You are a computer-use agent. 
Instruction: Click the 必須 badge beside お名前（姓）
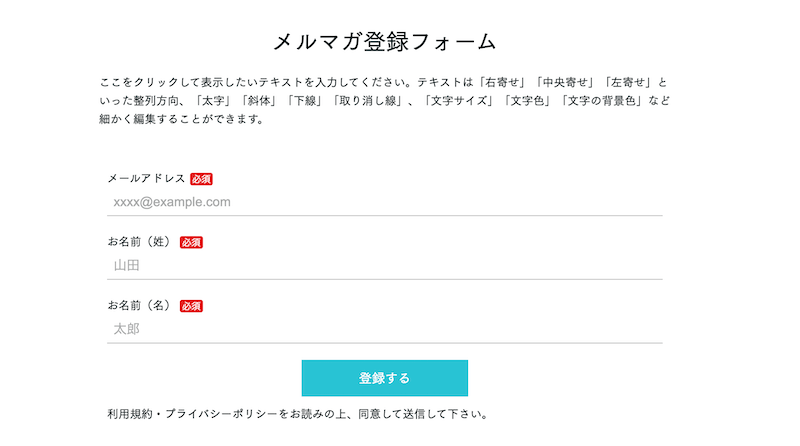[x=191, y=242]
